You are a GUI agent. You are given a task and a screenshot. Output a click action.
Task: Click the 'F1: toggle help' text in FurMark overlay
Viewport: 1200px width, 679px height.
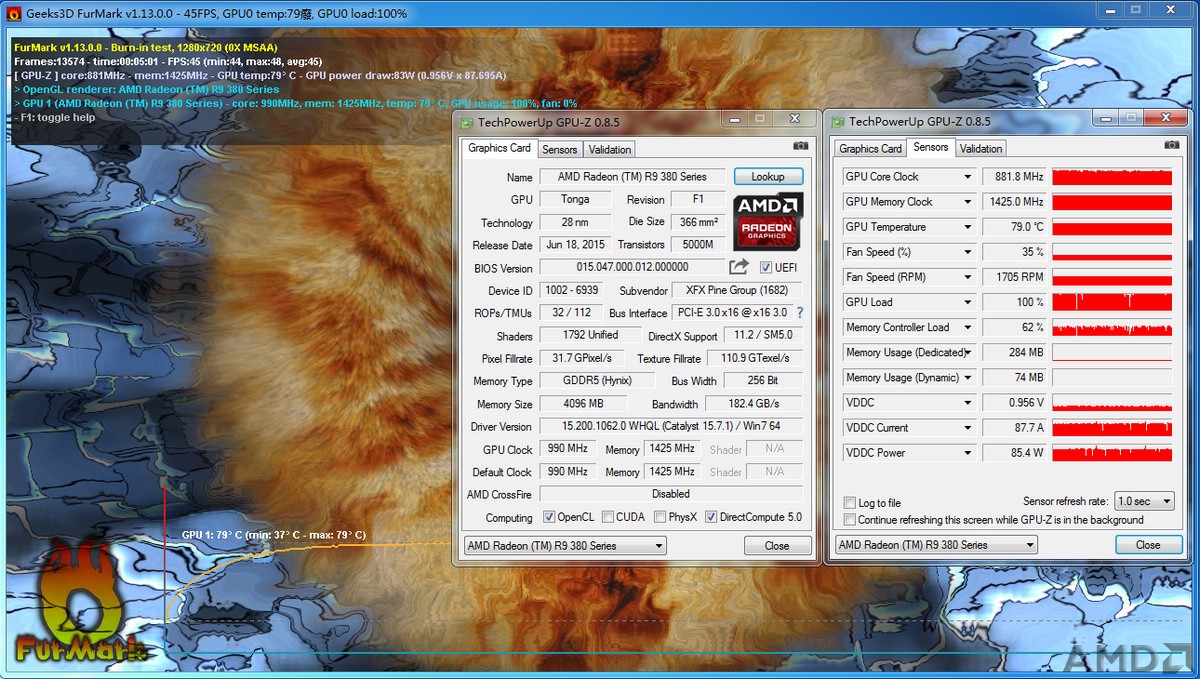coord(56,117)
